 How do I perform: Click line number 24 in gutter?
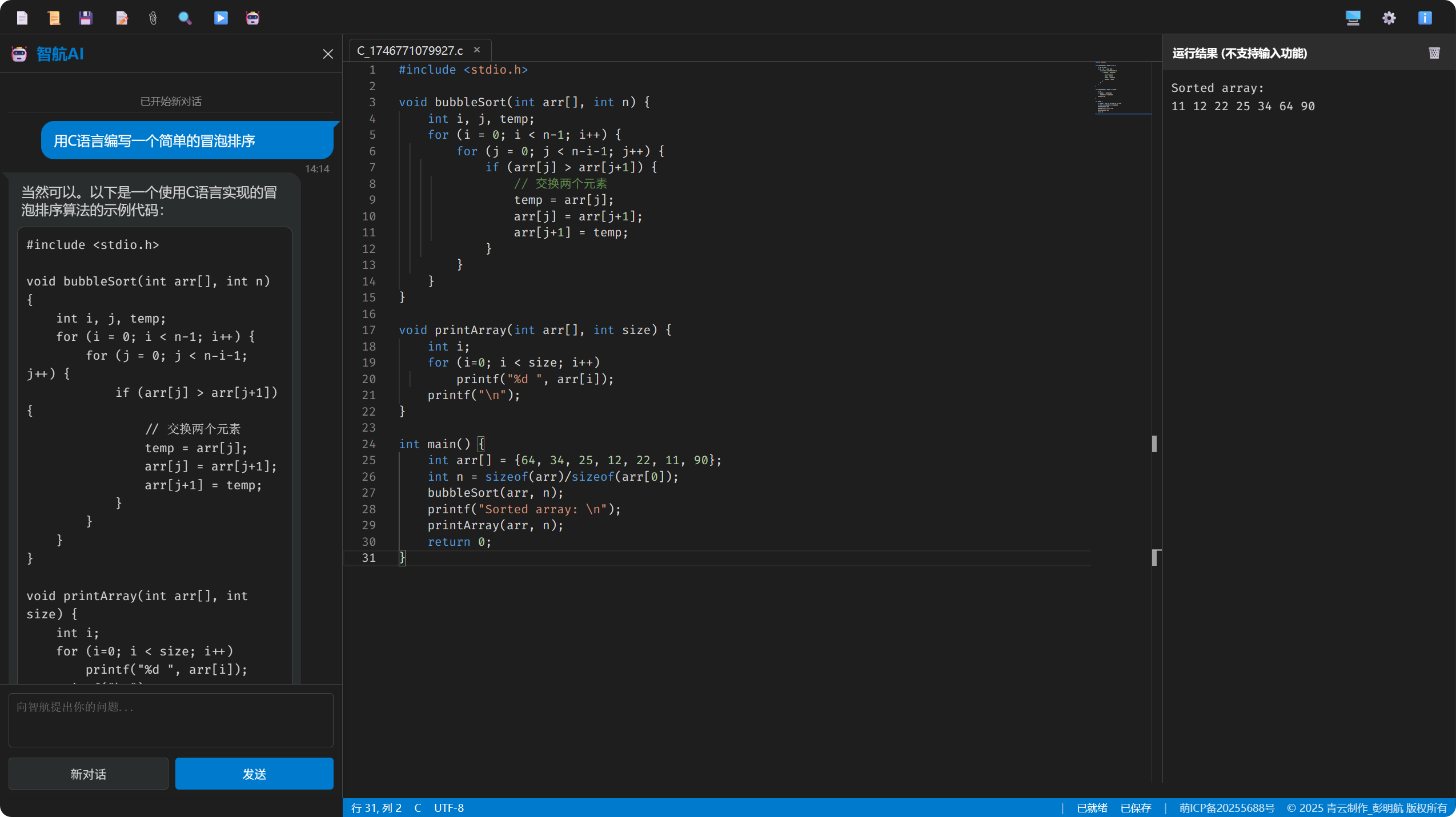click(368, 444)
